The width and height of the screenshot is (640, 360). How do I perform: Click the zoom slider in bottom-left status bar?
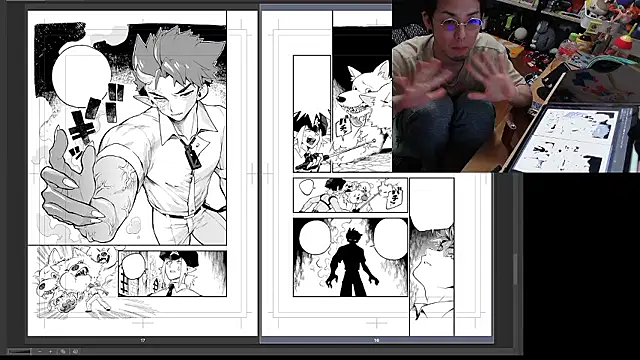19,351
